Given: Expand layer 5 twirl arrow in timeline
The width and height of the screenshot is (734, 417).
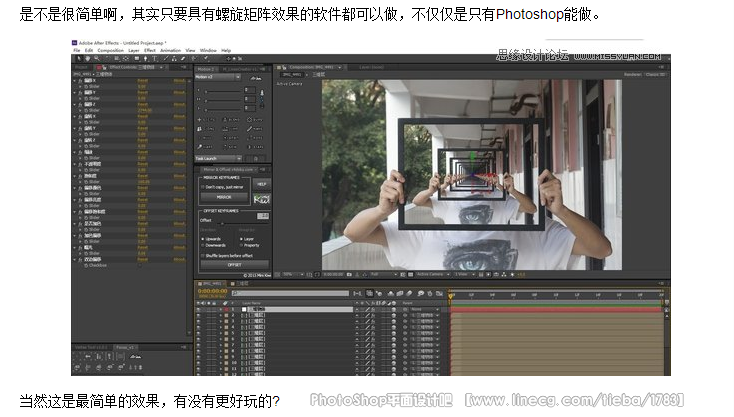Looking at the screenshot, I should pos(220,333).
